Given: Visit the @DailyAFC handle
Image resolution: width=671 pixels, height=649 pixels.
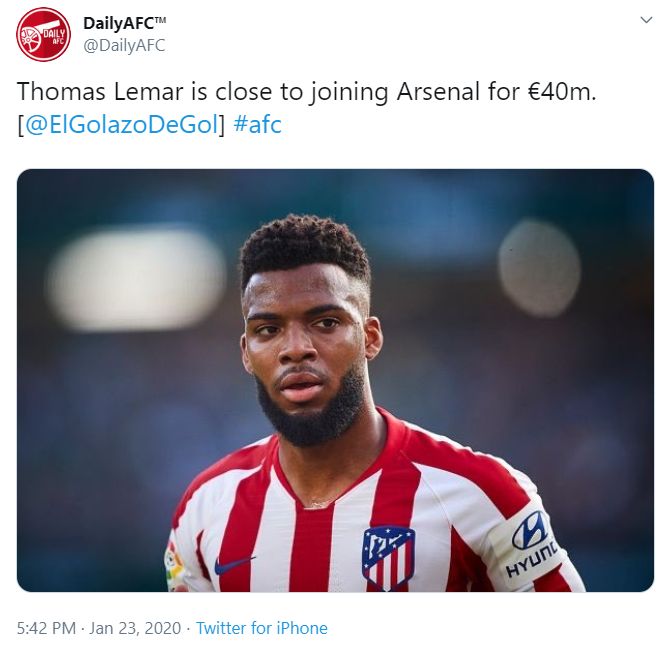Looking at the screenshot, I should (124, 45).
